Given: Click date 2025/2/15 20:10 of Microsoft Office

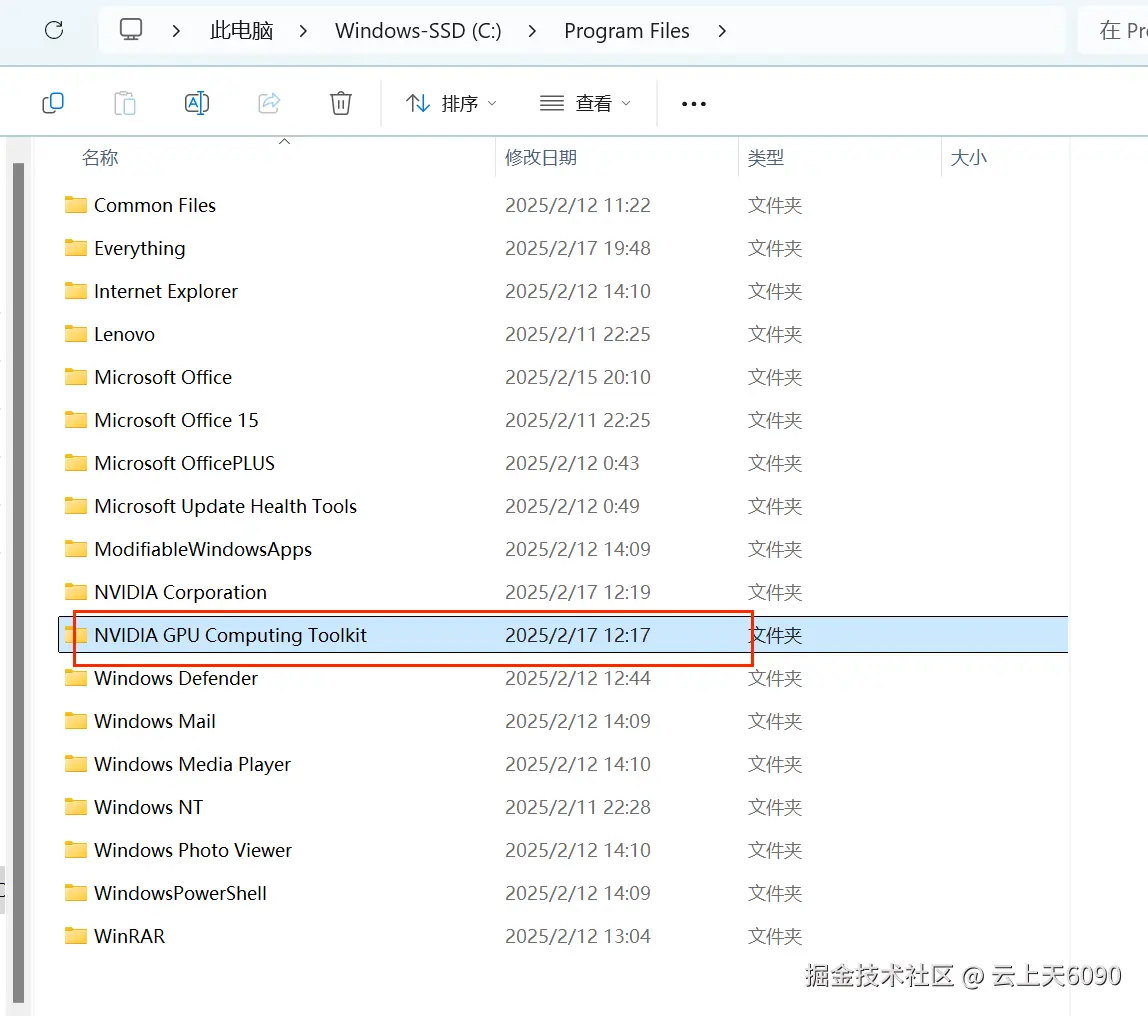Looking at the screenshot, I should pos(578,377).
